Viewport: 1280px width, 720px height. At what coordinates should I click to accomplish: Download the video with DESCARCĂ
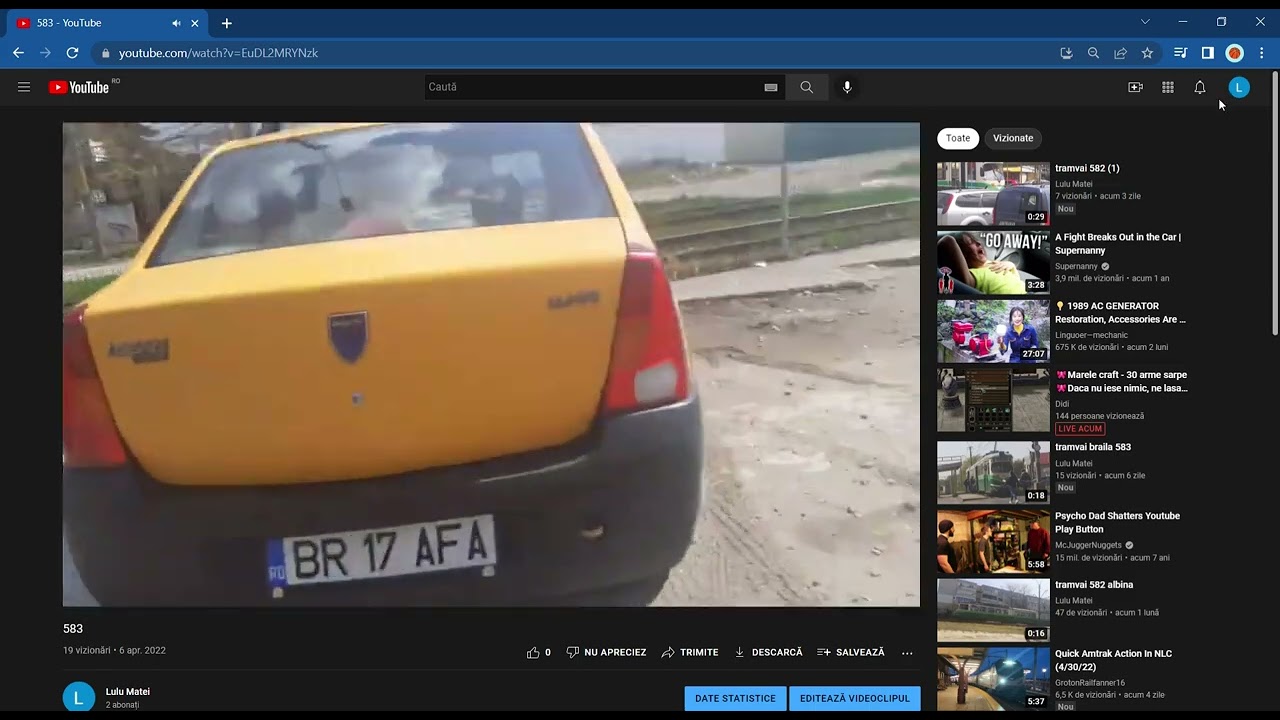point(768,652)
